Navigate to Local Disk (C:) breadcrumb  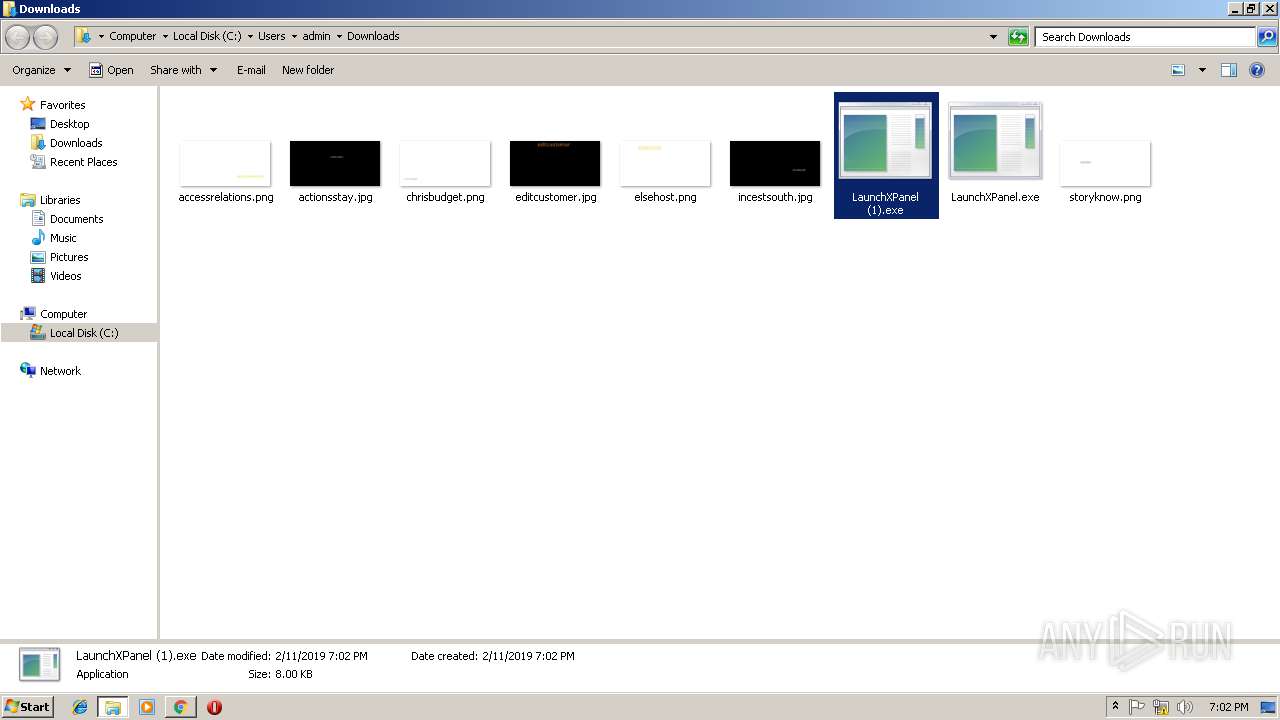[207, 36]
